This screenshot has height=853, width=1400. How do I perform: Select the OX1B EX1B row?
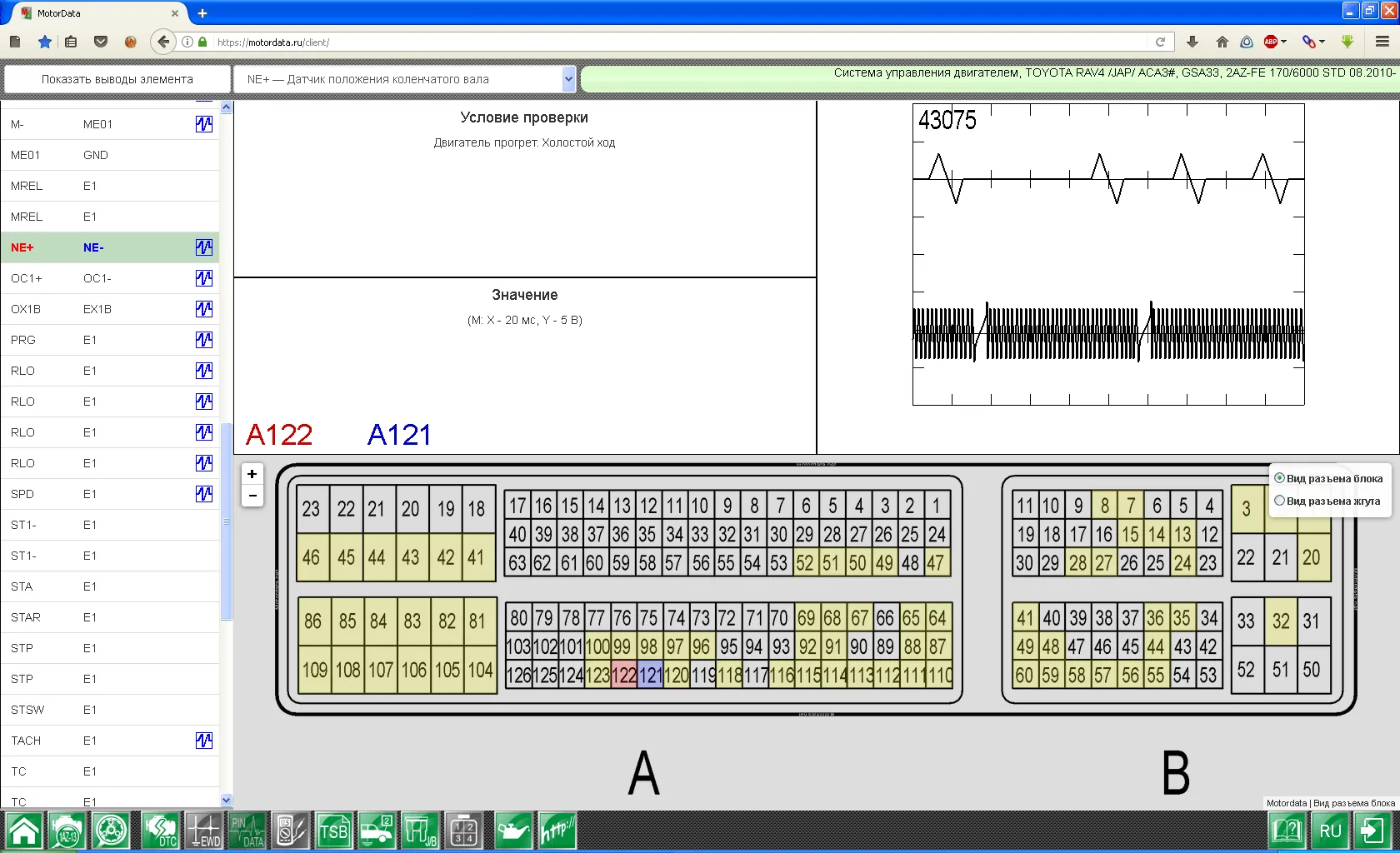(x=110, y=309)
